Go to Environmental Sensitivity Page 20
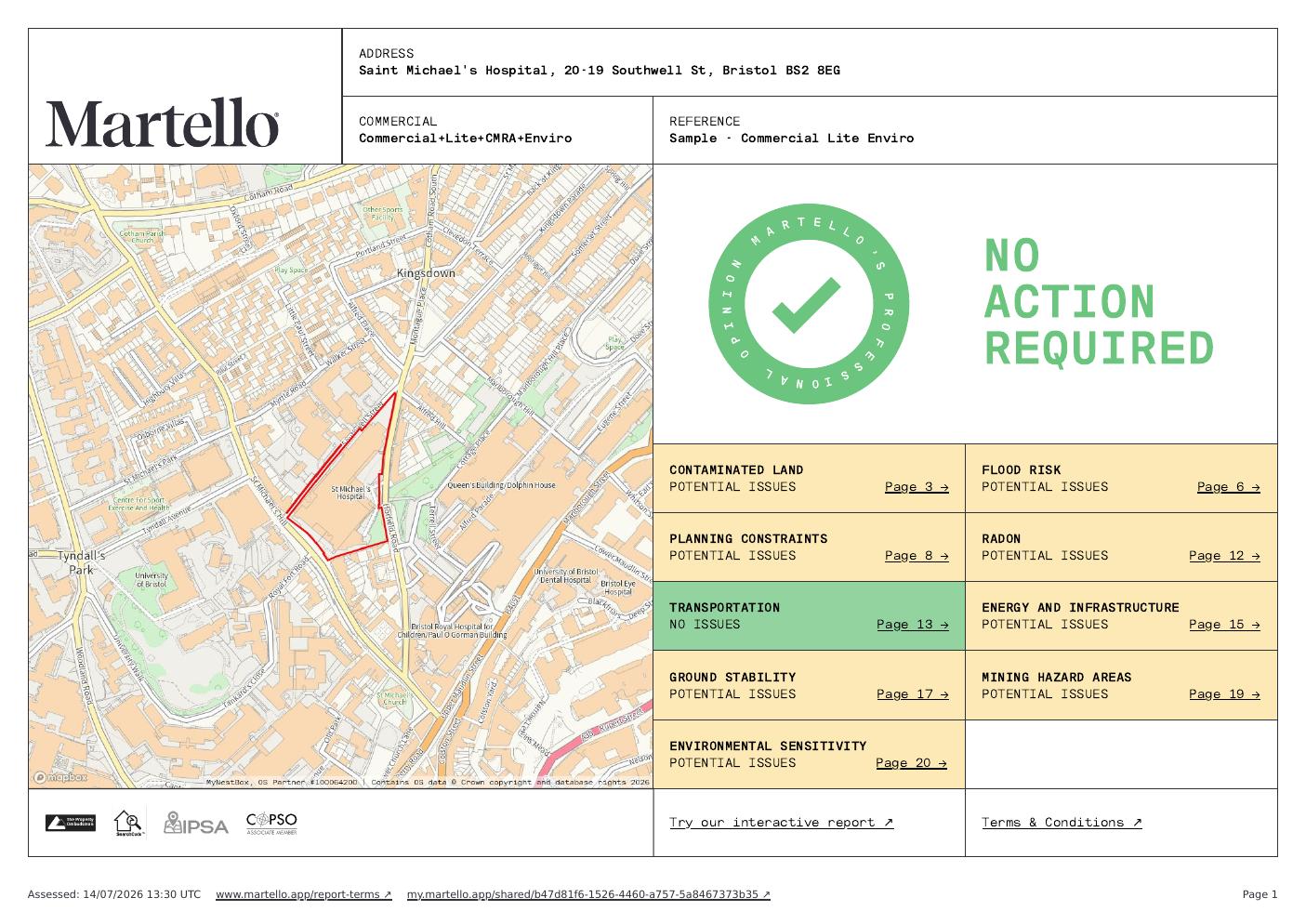The height and width of the screenshot is (924, 1306). pos(911,762)
